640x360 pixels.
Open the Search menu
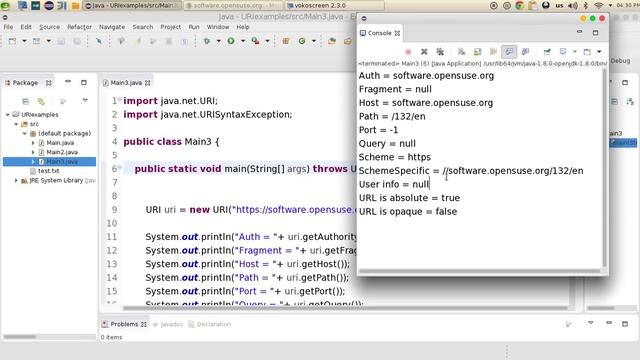142,27
